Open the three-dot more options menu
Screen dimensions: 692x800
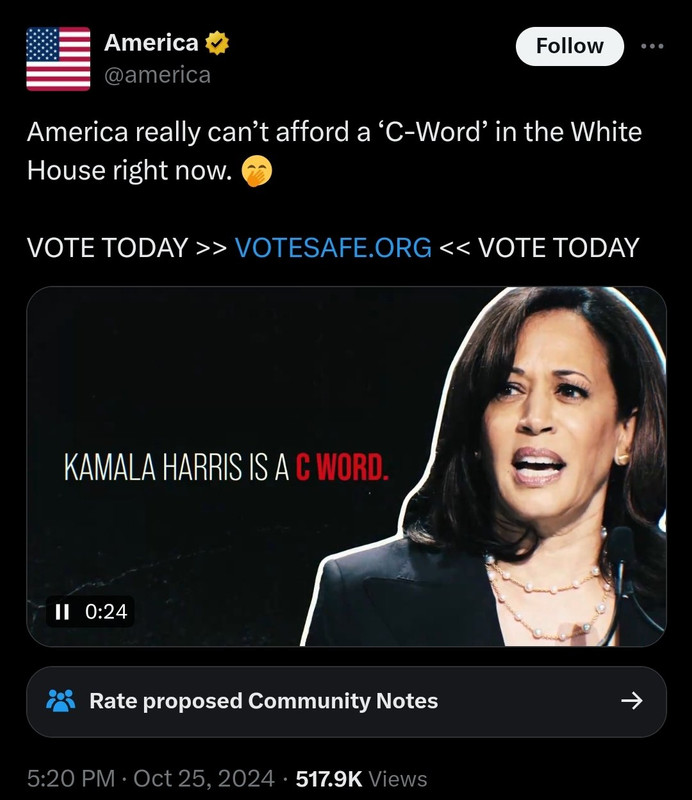(652, 46)
